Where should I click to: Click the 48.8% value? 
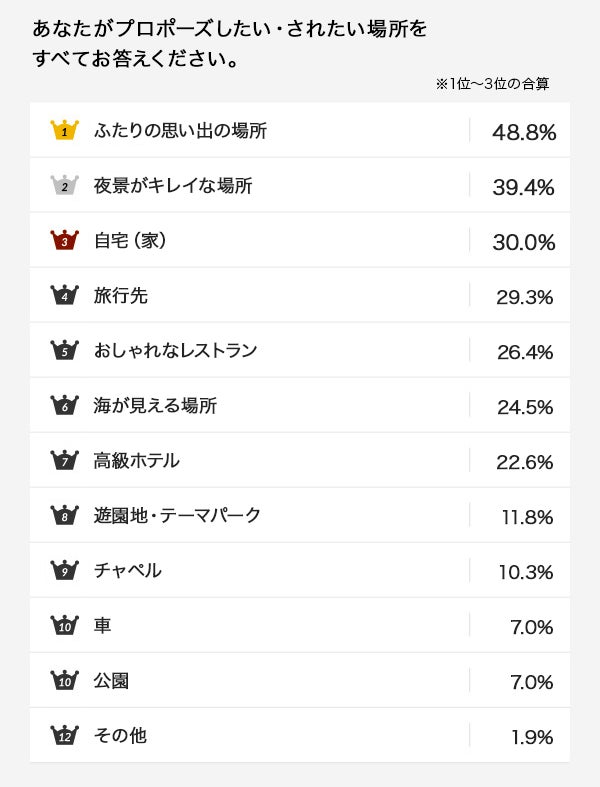point(523,131)
